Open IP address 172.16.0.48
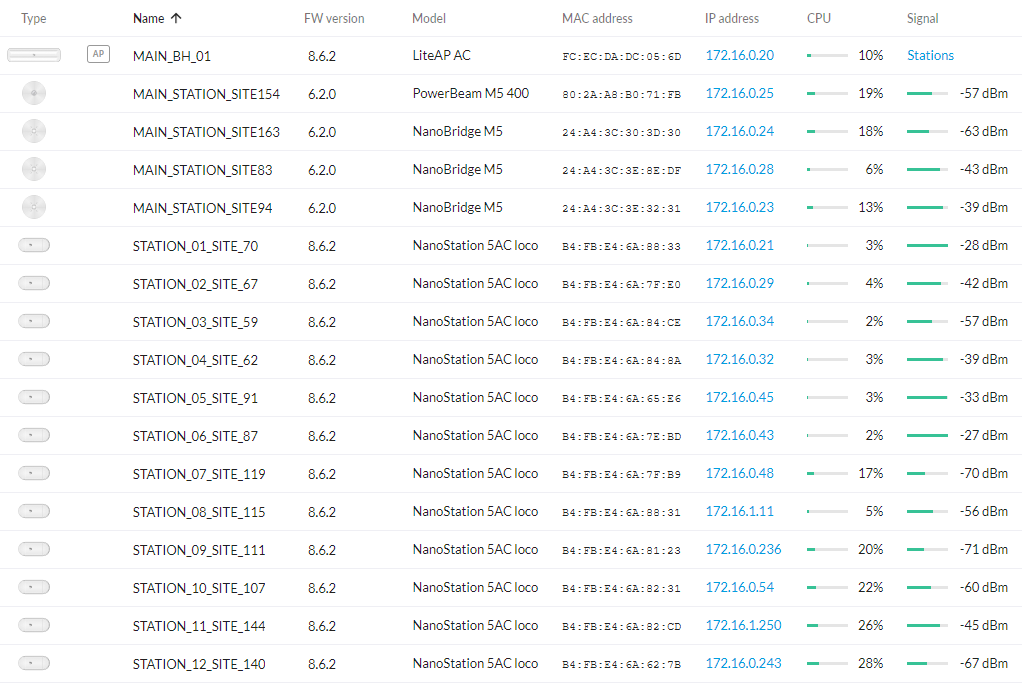 click(740, 473)
